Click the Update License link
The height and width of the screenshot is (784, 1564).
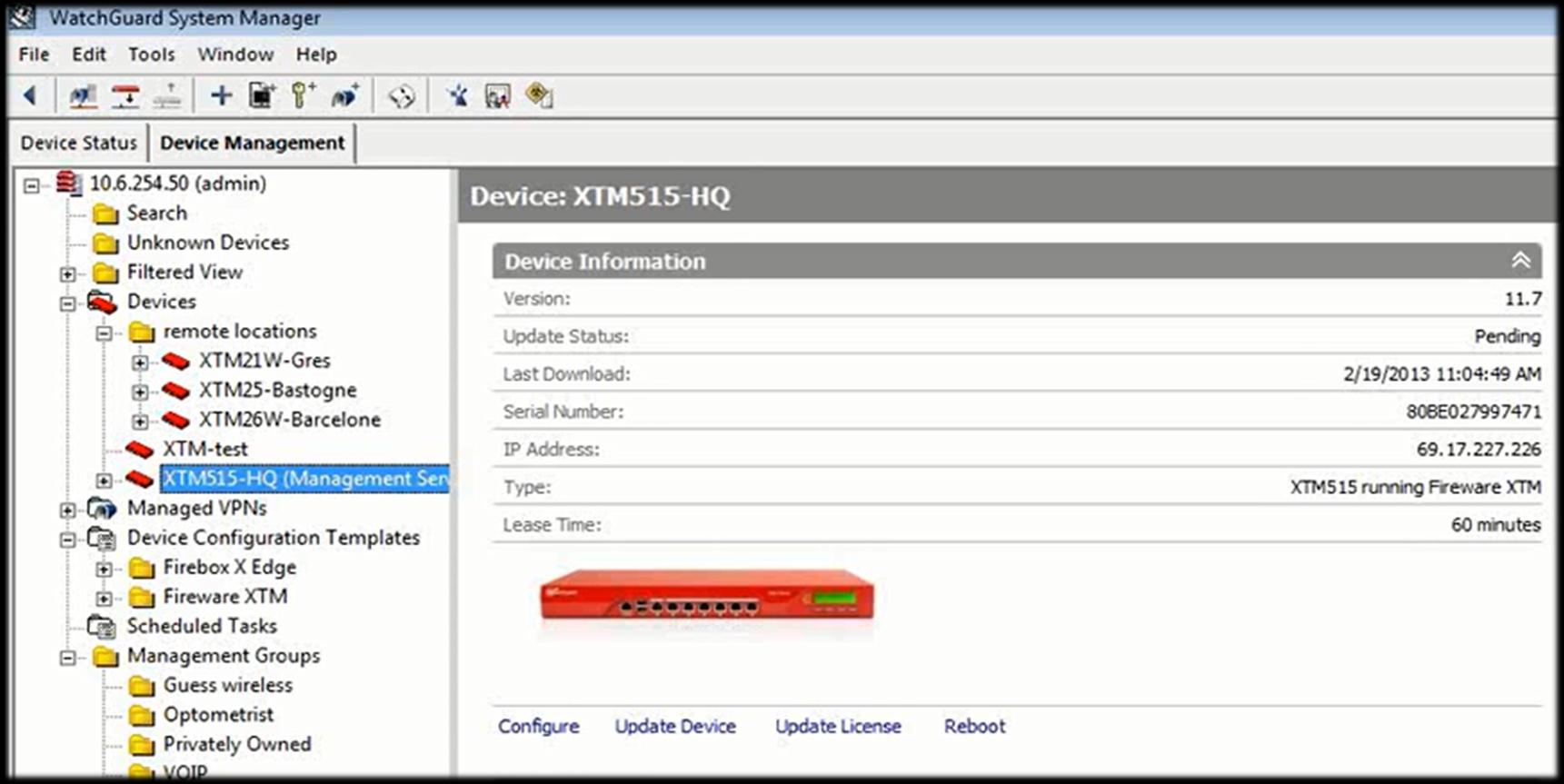point(838,726)
